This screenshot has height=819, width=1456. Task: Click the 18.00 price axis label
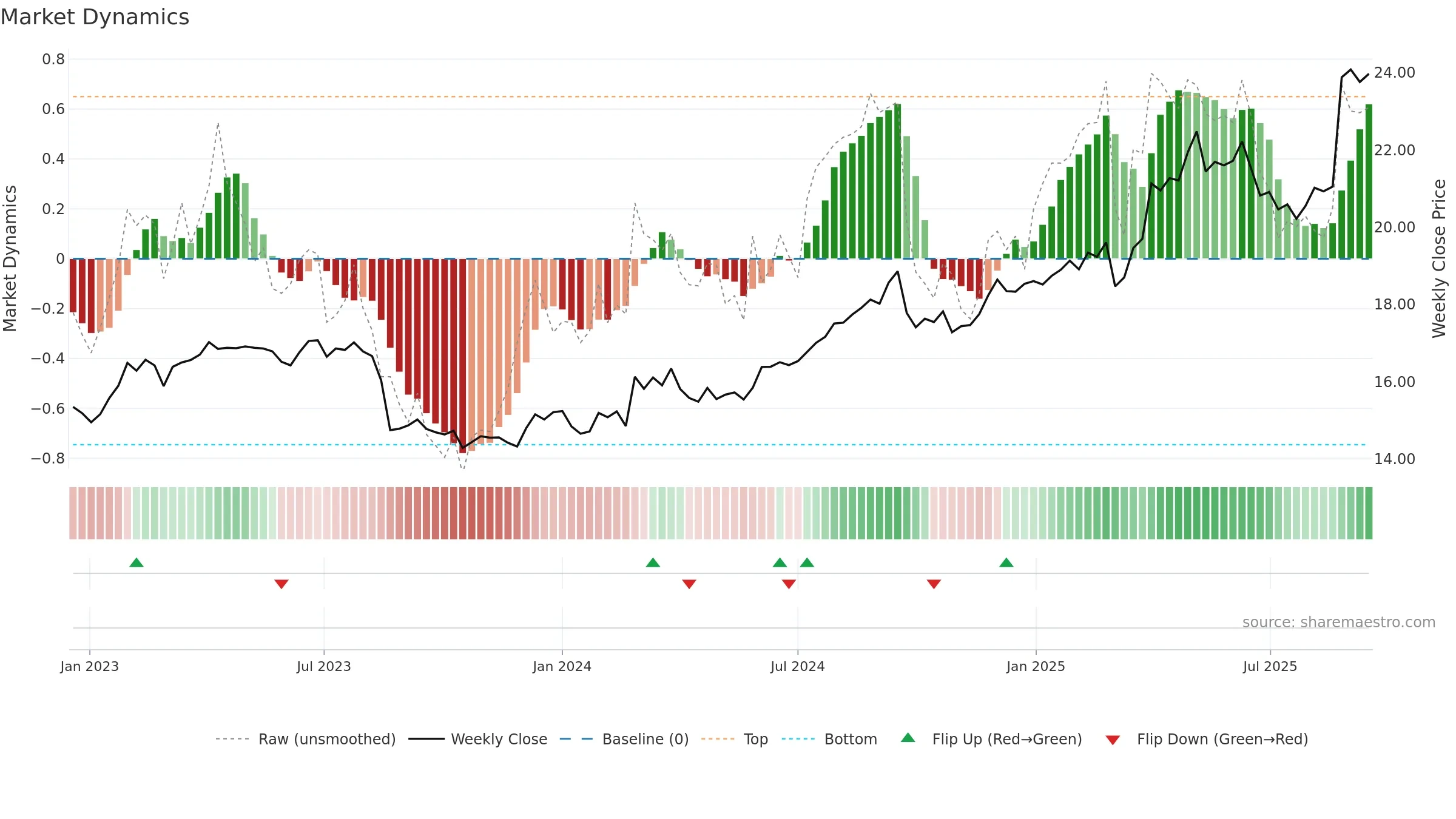click(1395, 305)
